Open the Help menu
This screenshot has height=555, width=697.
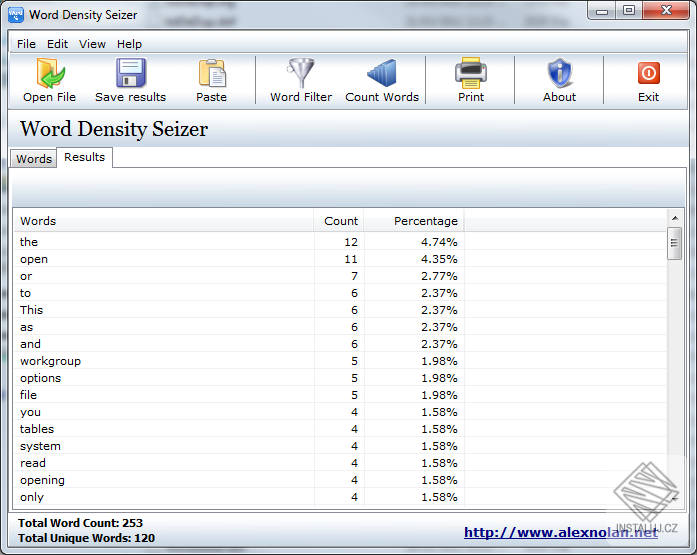129,44
